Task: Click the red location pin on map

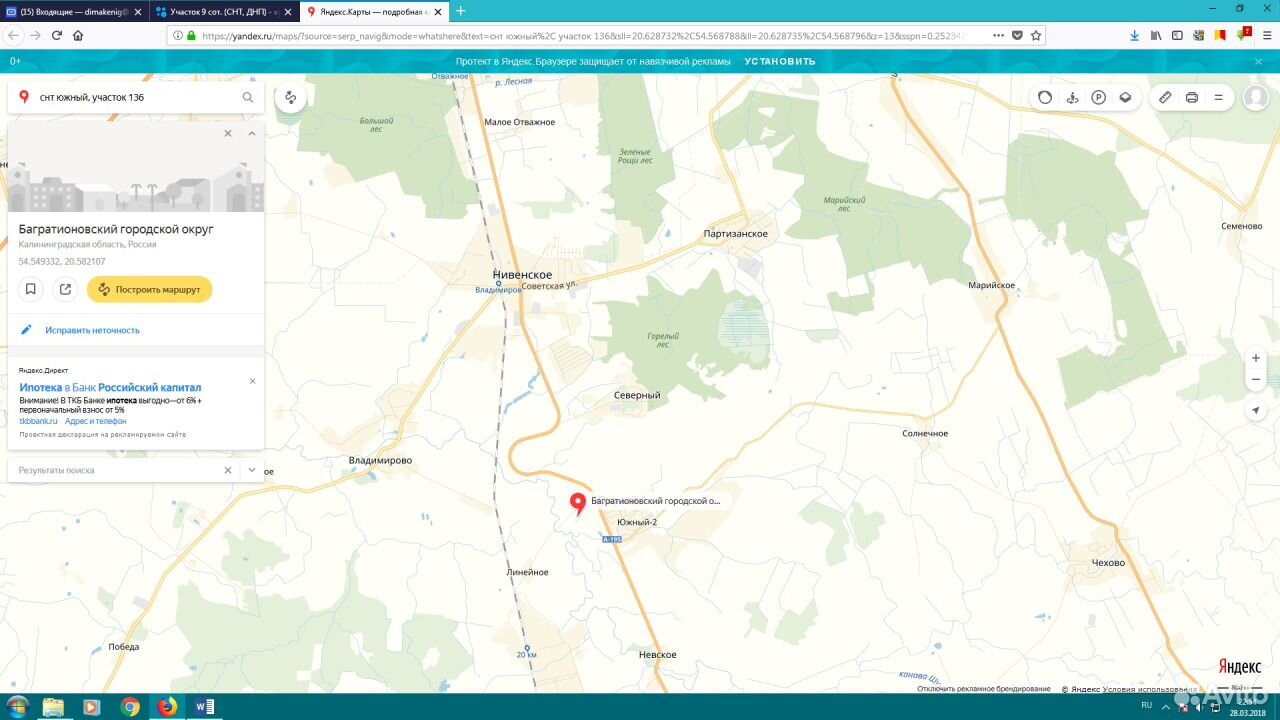Action: (578, 503)
